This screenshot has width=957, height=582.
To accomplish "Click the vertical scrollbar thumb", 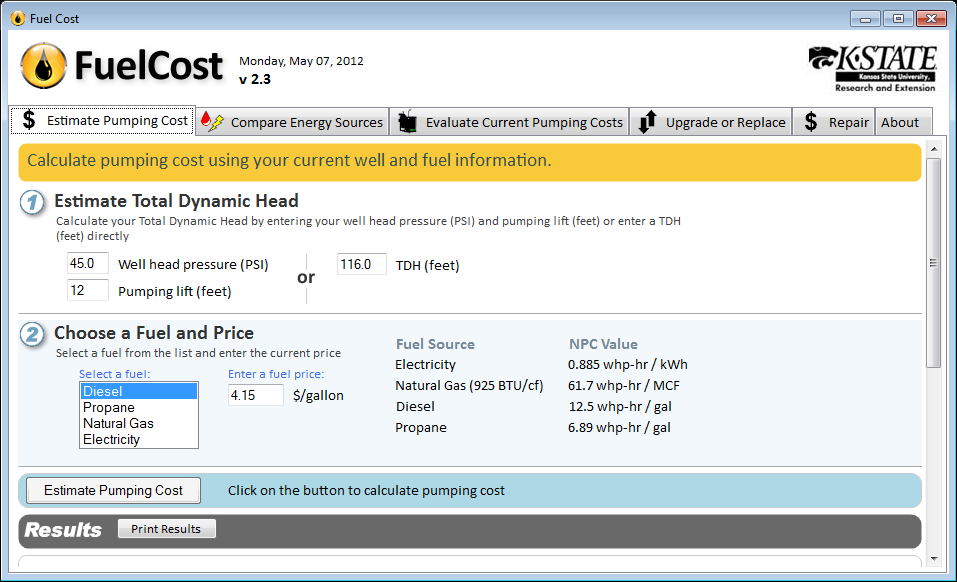I will tap(934, 263).
